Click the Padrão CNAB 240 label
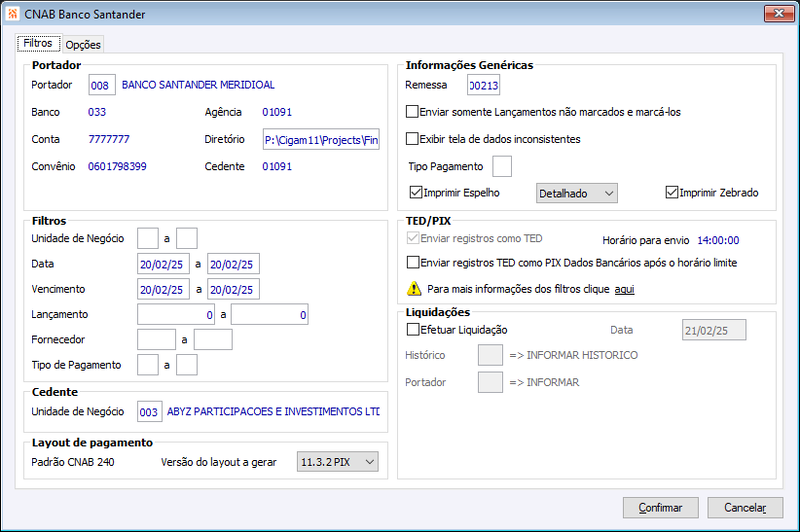 tap(73, 462)
